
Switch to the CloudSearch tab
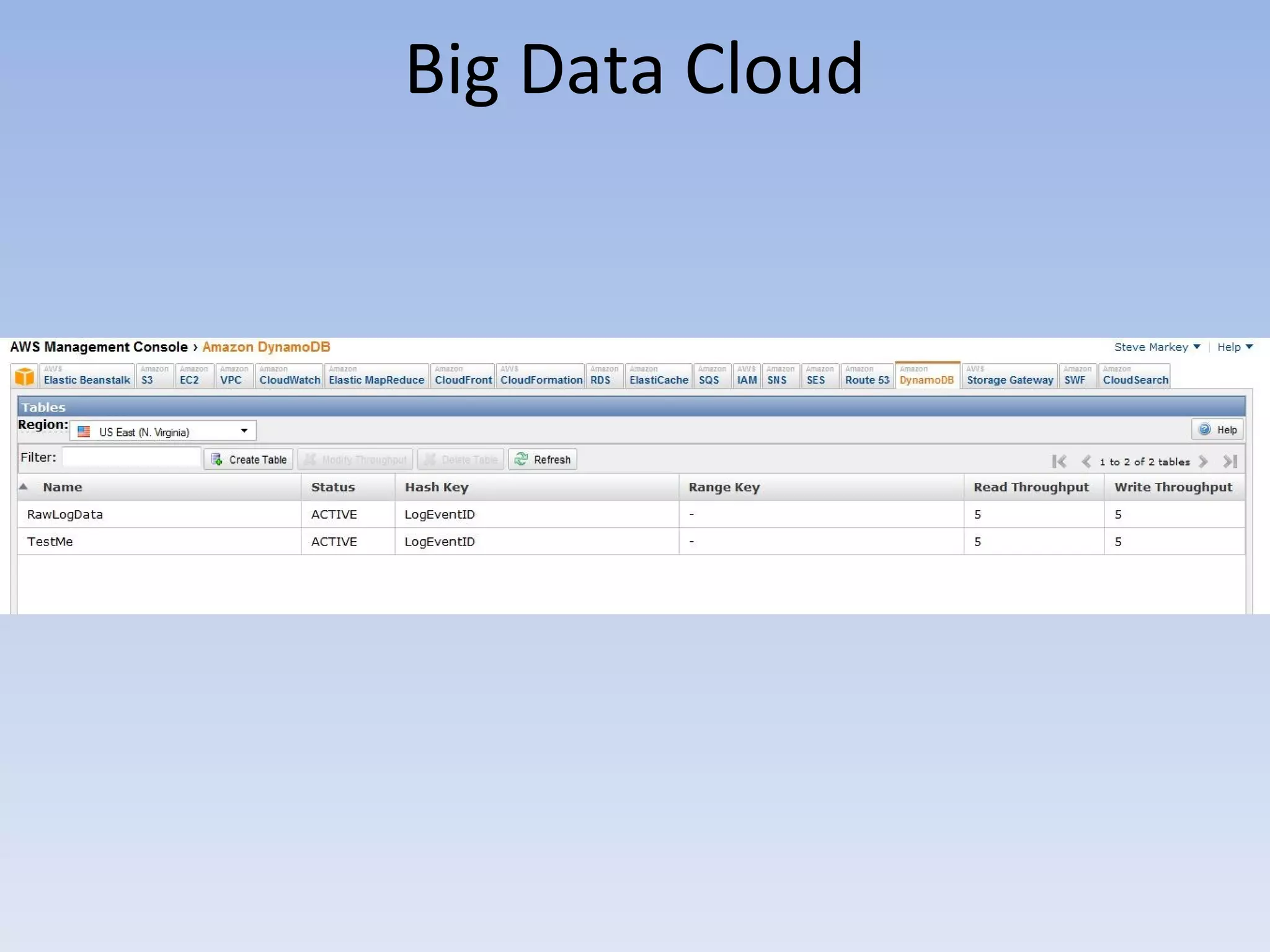[1135, 376]
